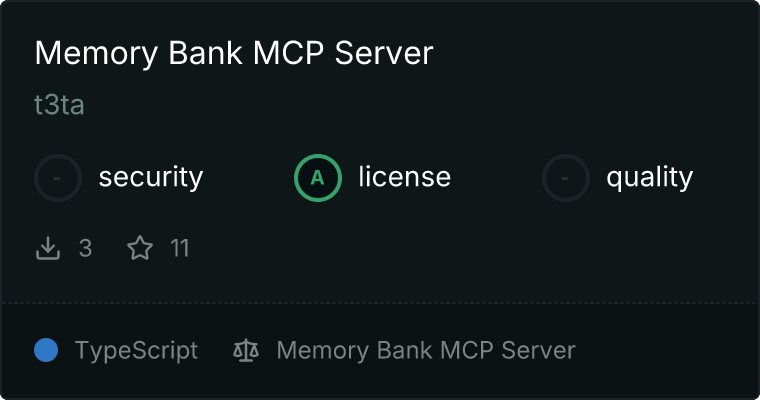Click the dashed divider above the footer
760x400 pixels.
pyautogui.click(x=380, y=303)
